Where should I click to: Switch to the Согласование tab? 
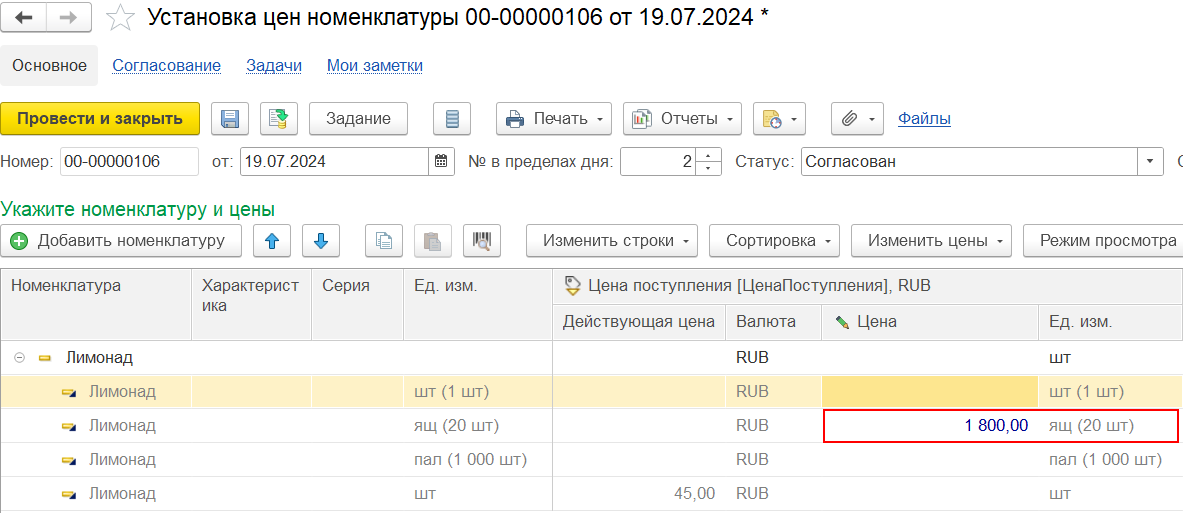coord(166,65)
